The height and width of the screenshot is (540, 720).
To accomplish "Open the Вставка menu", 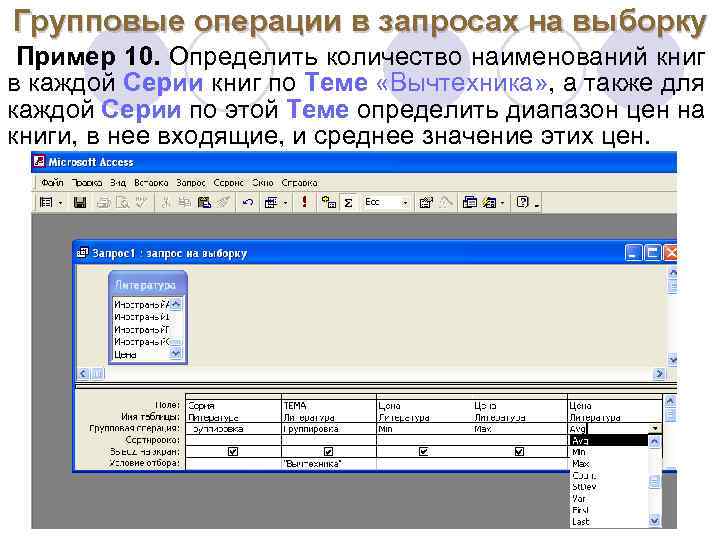I will pyautogui.click(x=151, y=183).
